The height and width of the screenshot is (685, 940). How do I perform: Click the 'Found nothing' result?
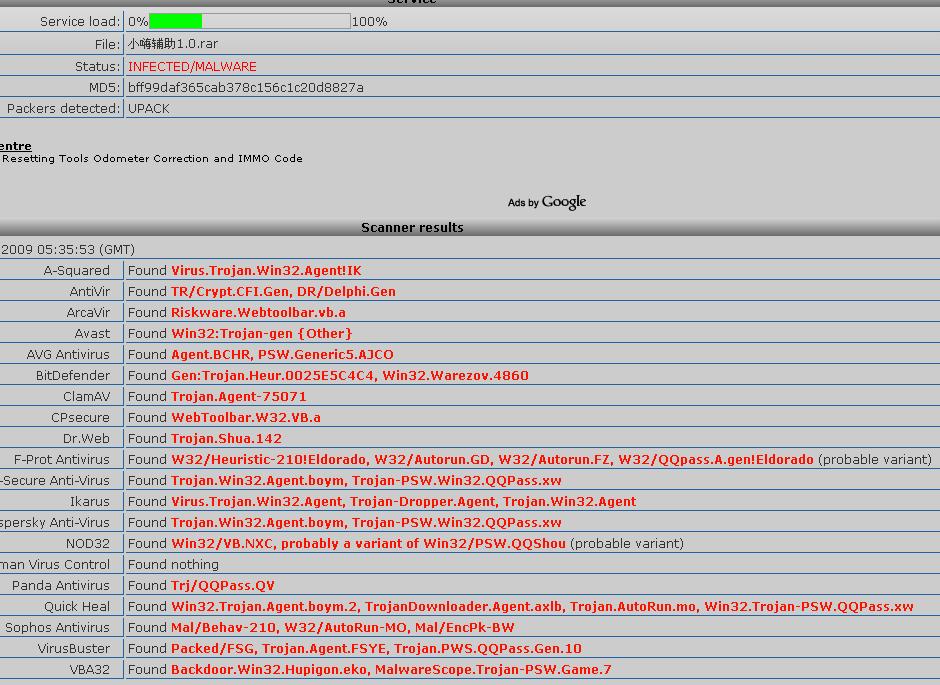173,564
